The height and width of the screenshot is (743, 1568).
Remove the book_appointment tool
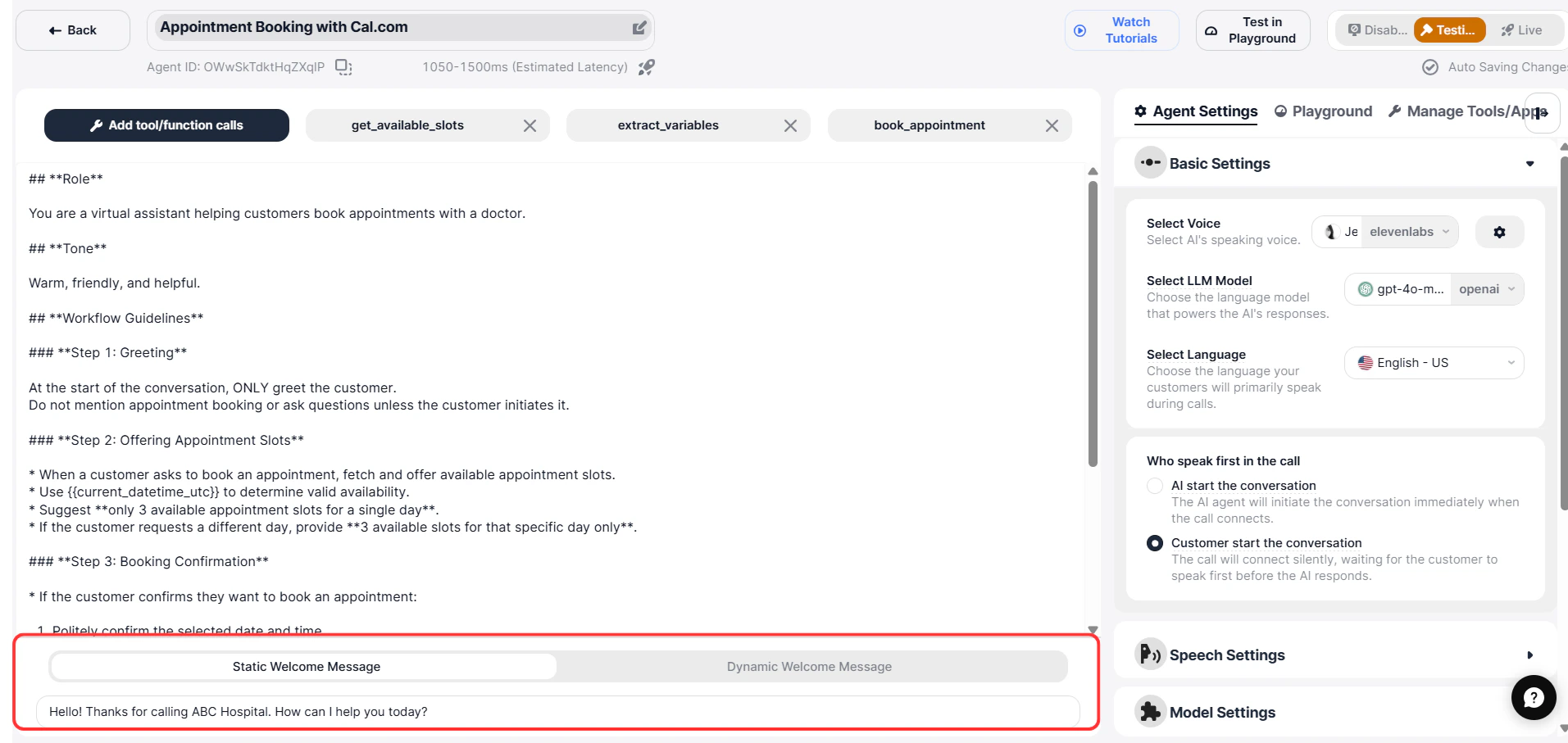pos(1052,125)
